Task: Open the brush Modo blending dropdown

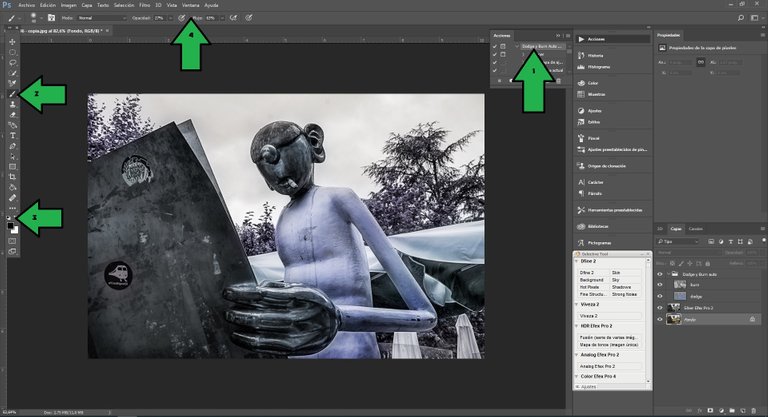Action: pos(102,18)
